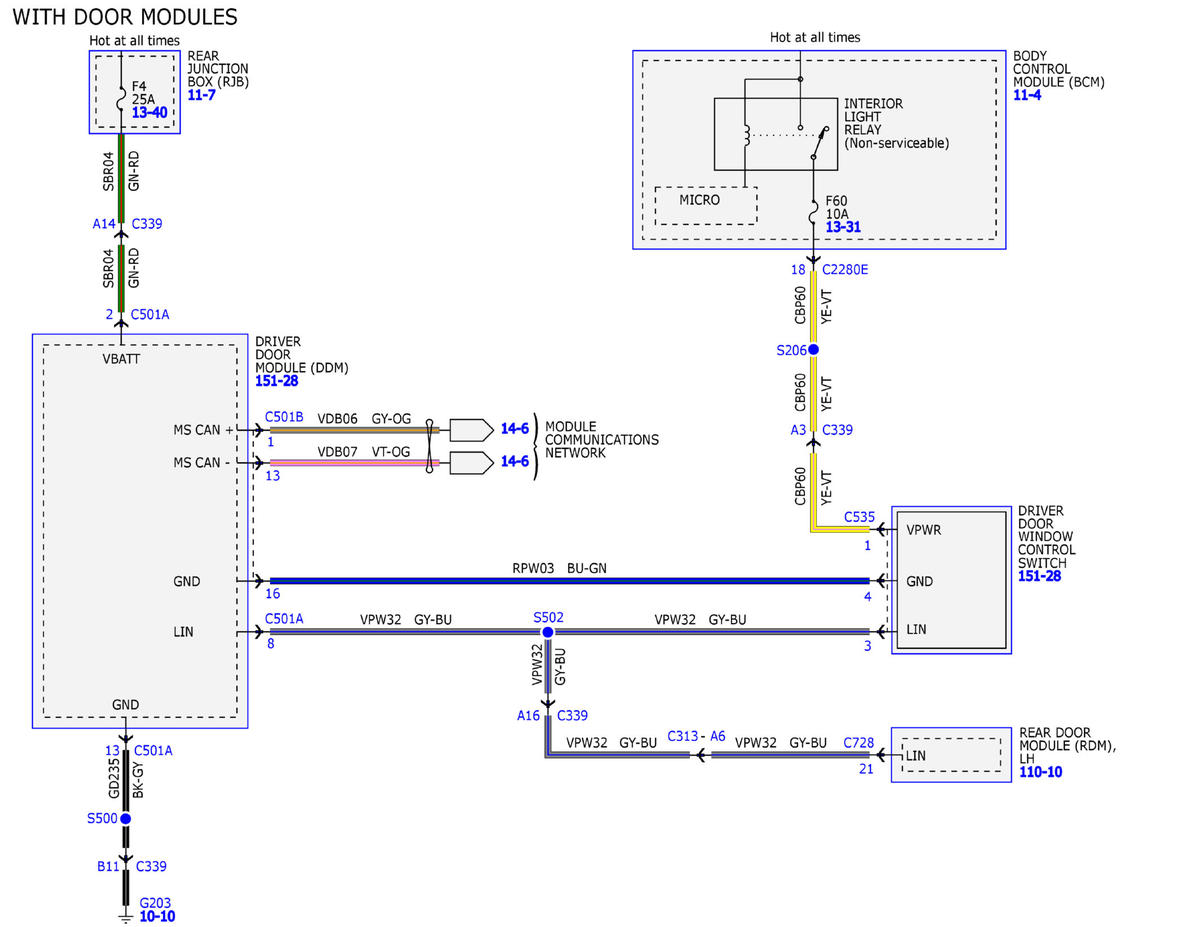Click the "MS CAN -" pin label
1200x927 pixels.
pos(203,462)
